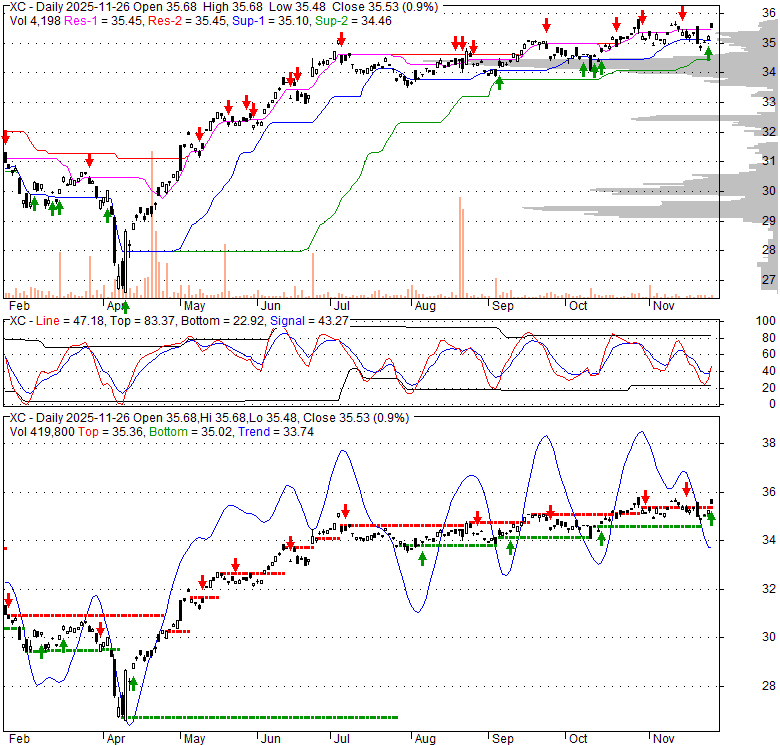Click the green arrow at the April low in the bottom chart

tap(132, 684)
